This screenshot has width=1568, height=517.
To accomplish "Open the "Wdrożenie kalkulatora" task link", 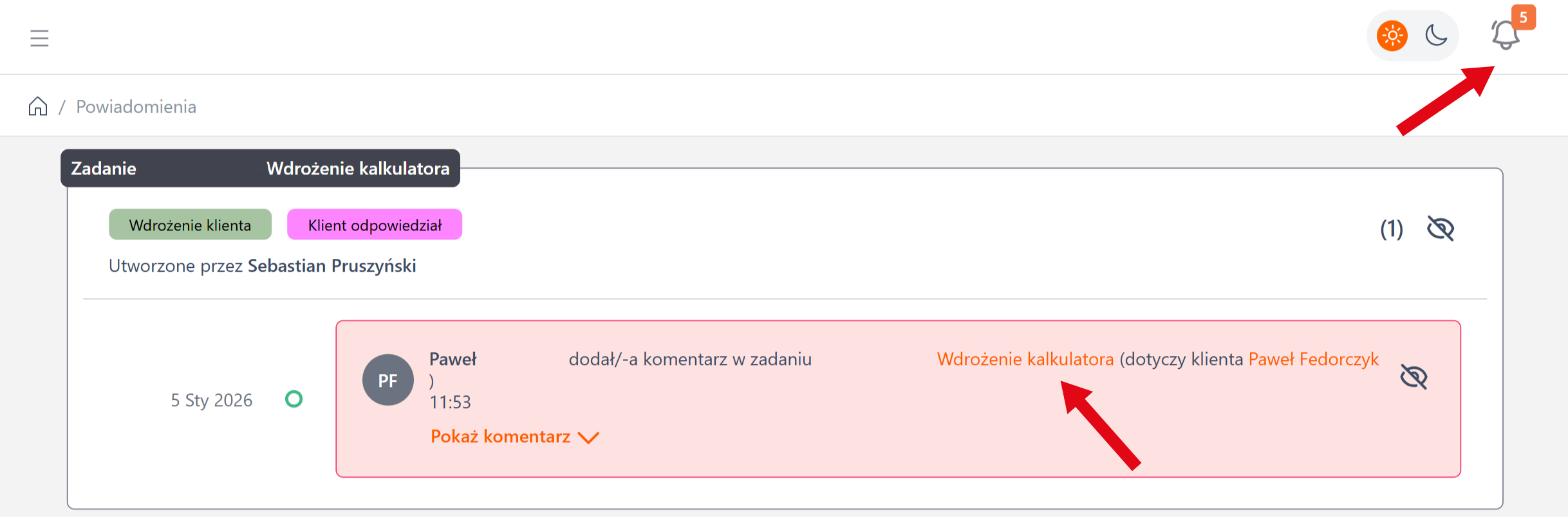I will click(1026, 359).
